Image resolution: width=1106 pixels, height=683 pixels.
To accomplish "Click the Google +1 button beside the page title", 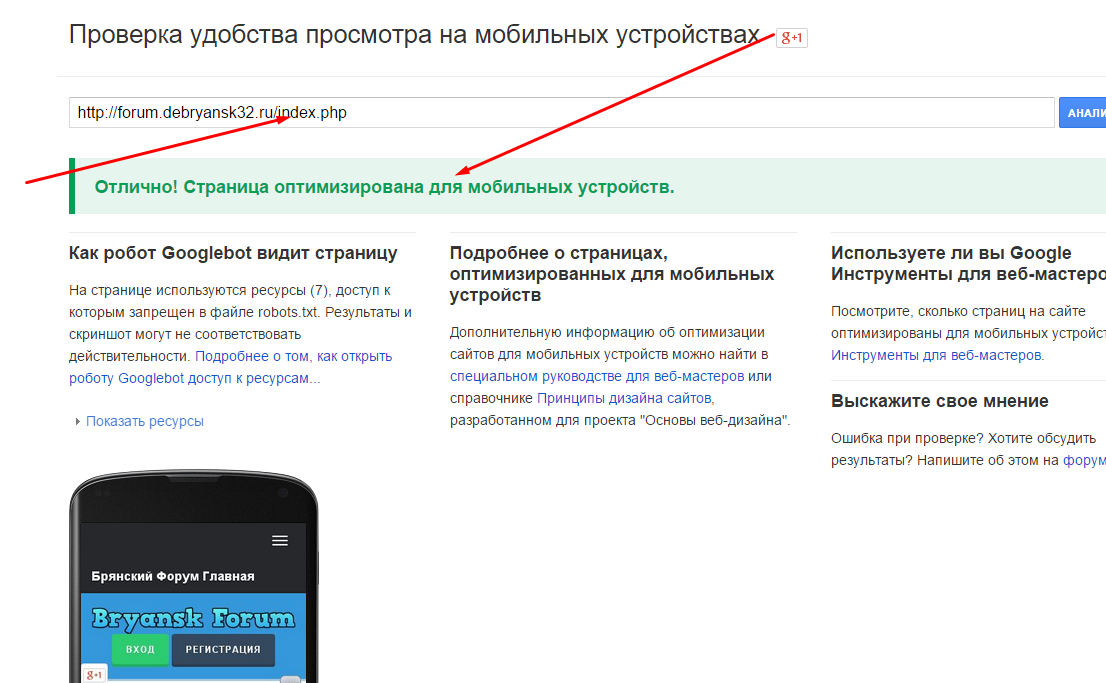I will pyautogui.click(x=791, y=37).
